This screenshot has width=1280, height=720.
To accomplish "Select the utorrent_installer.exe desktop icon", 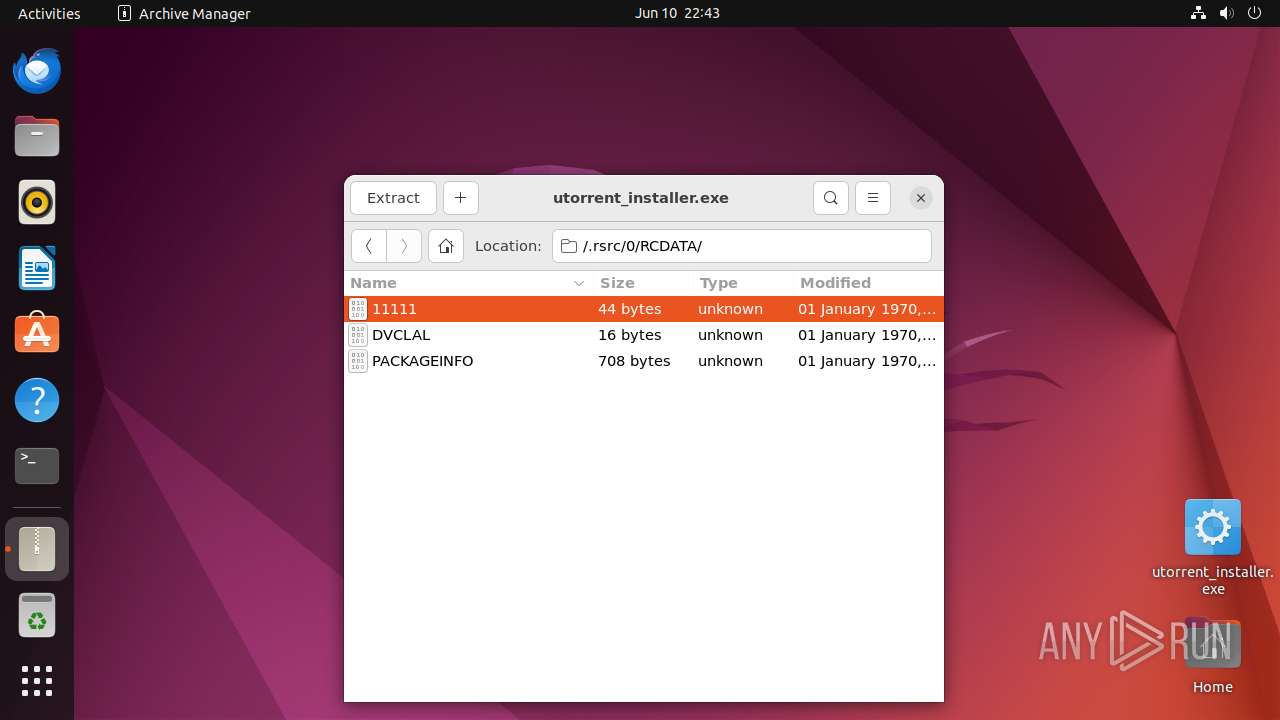I will tap(1213, 547).
